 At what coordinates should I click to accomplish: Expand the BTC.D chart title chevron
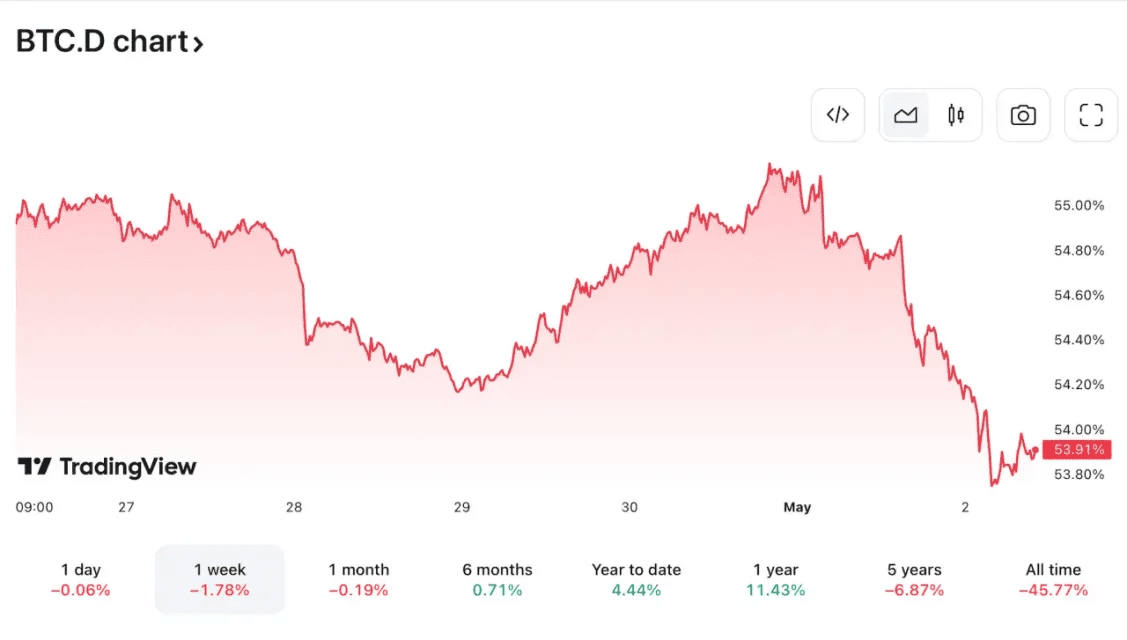(x=198, y=42)
